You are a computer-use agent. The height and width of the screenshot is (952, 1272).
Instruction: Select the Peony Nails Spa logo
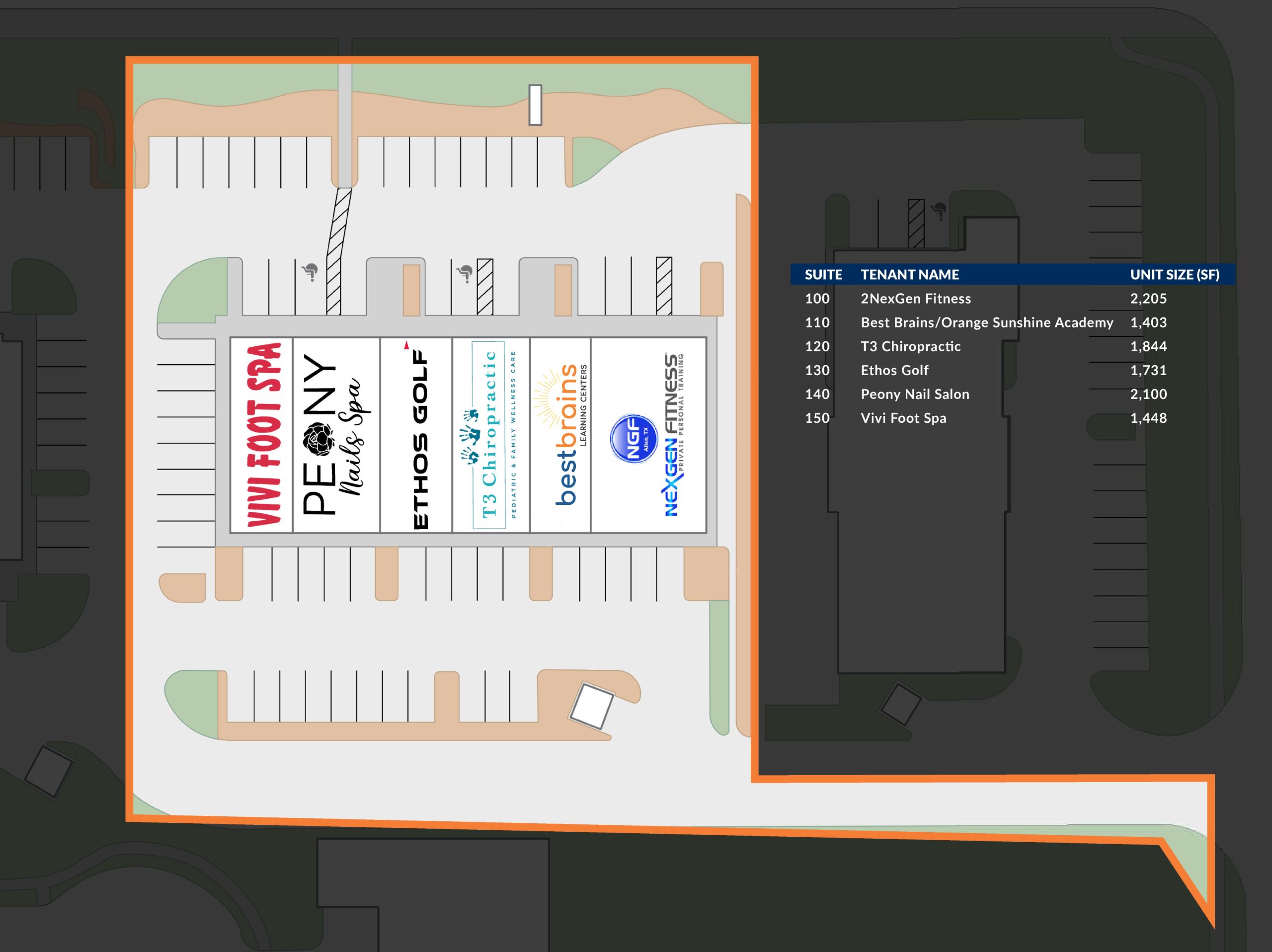click(336, 435)
